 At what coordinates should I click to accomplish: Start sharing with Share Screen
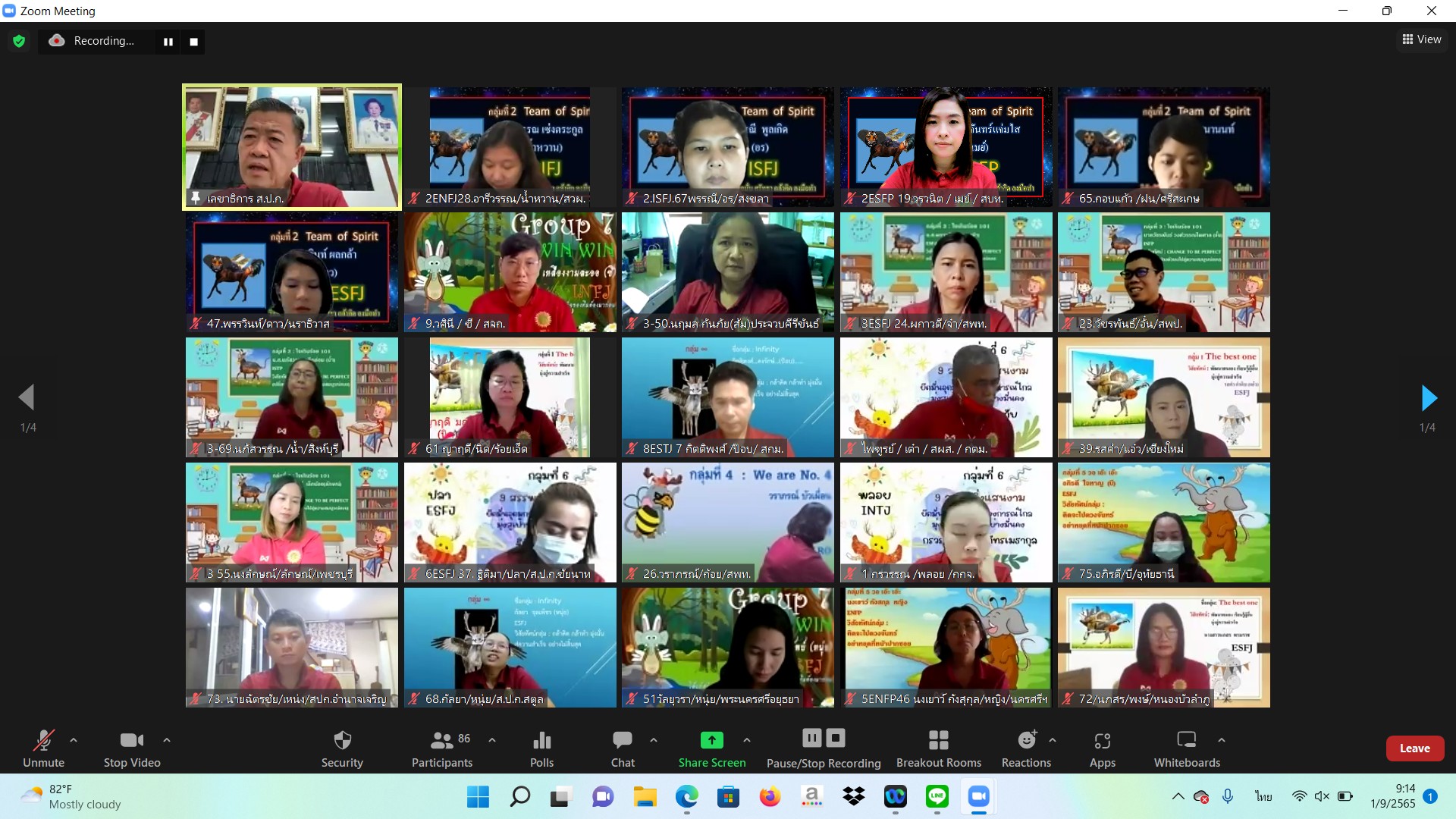point(711,748)
